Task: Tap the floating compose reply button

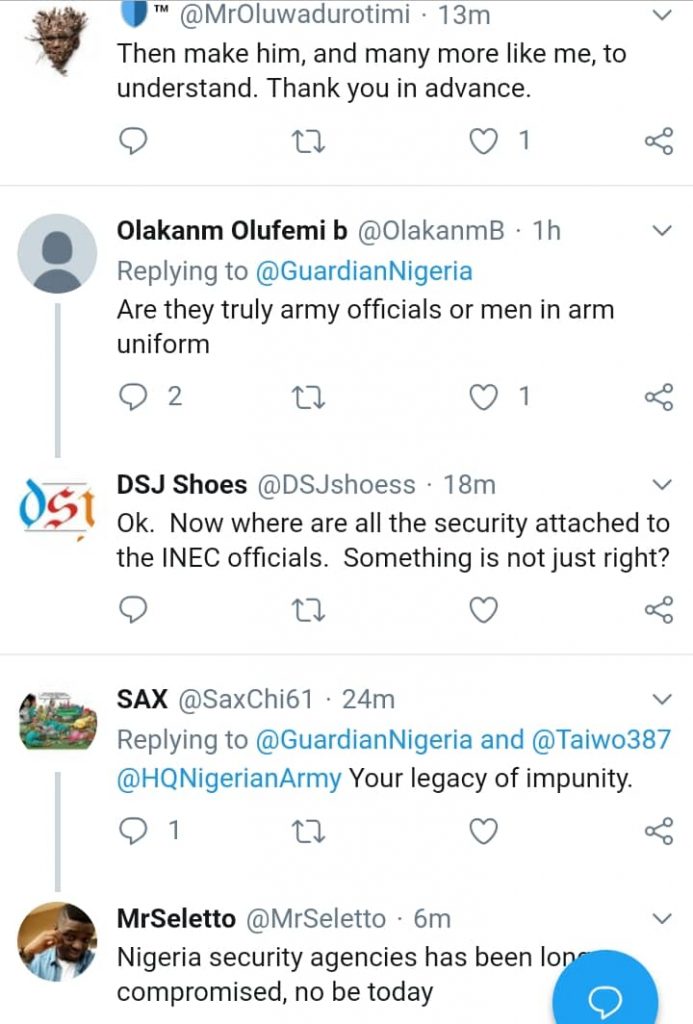Action: (x=605, y=998)
